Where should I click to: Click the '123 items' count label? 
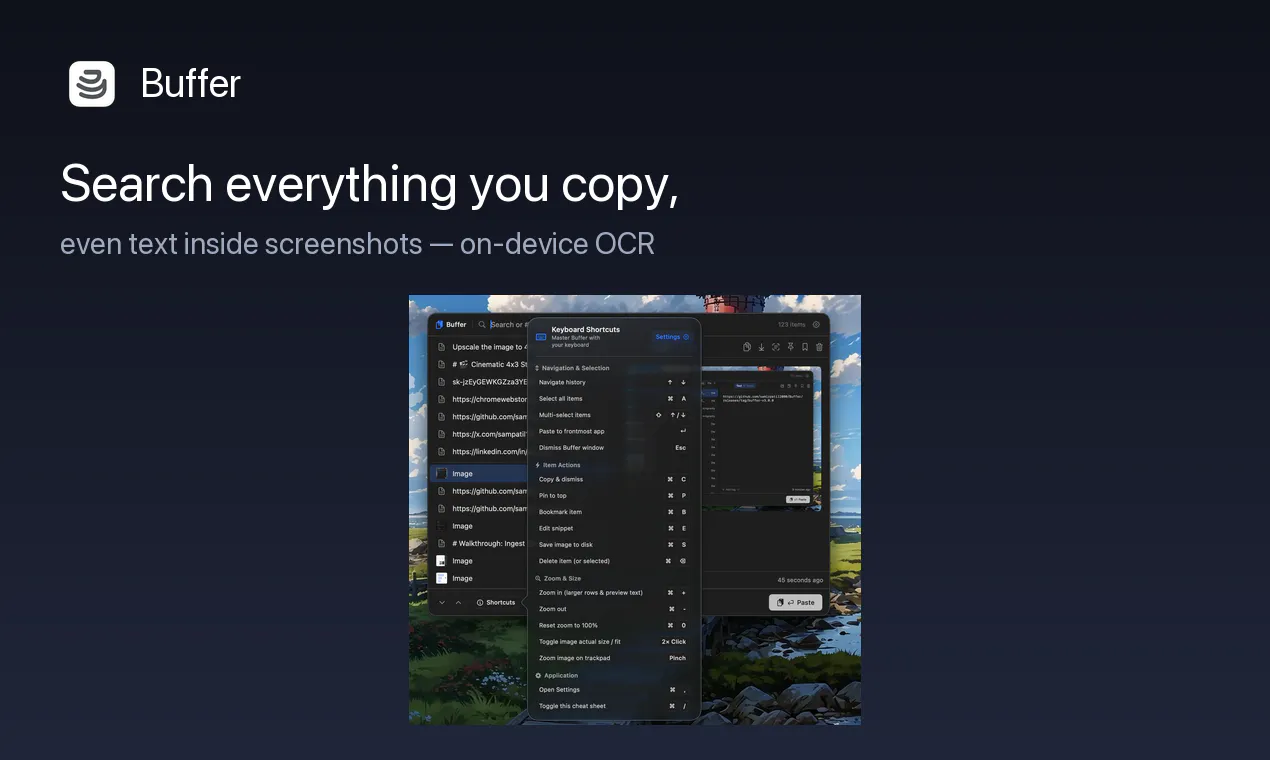click(791, 324)
